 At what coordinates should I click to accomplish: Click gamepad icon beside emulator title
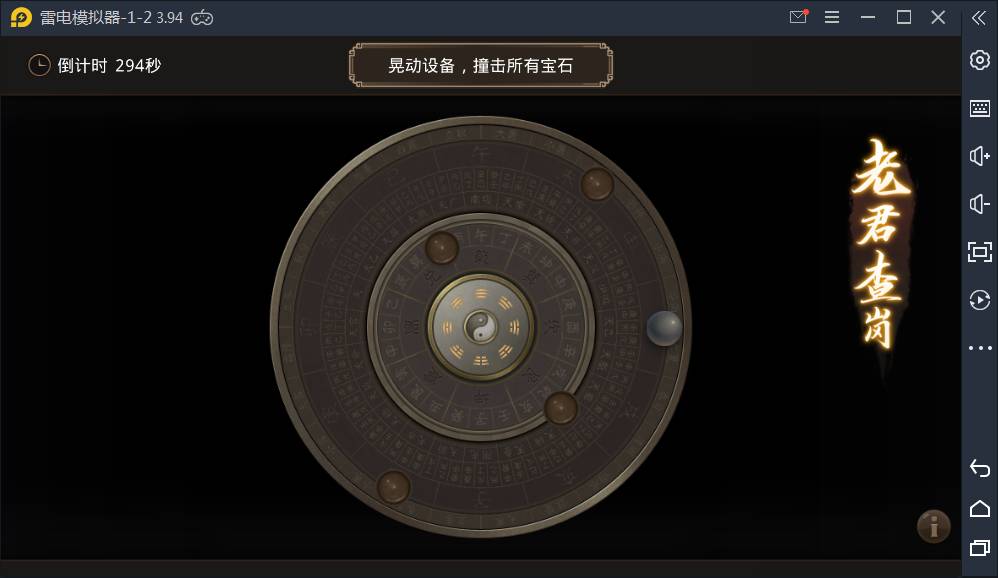pos(202,18)
